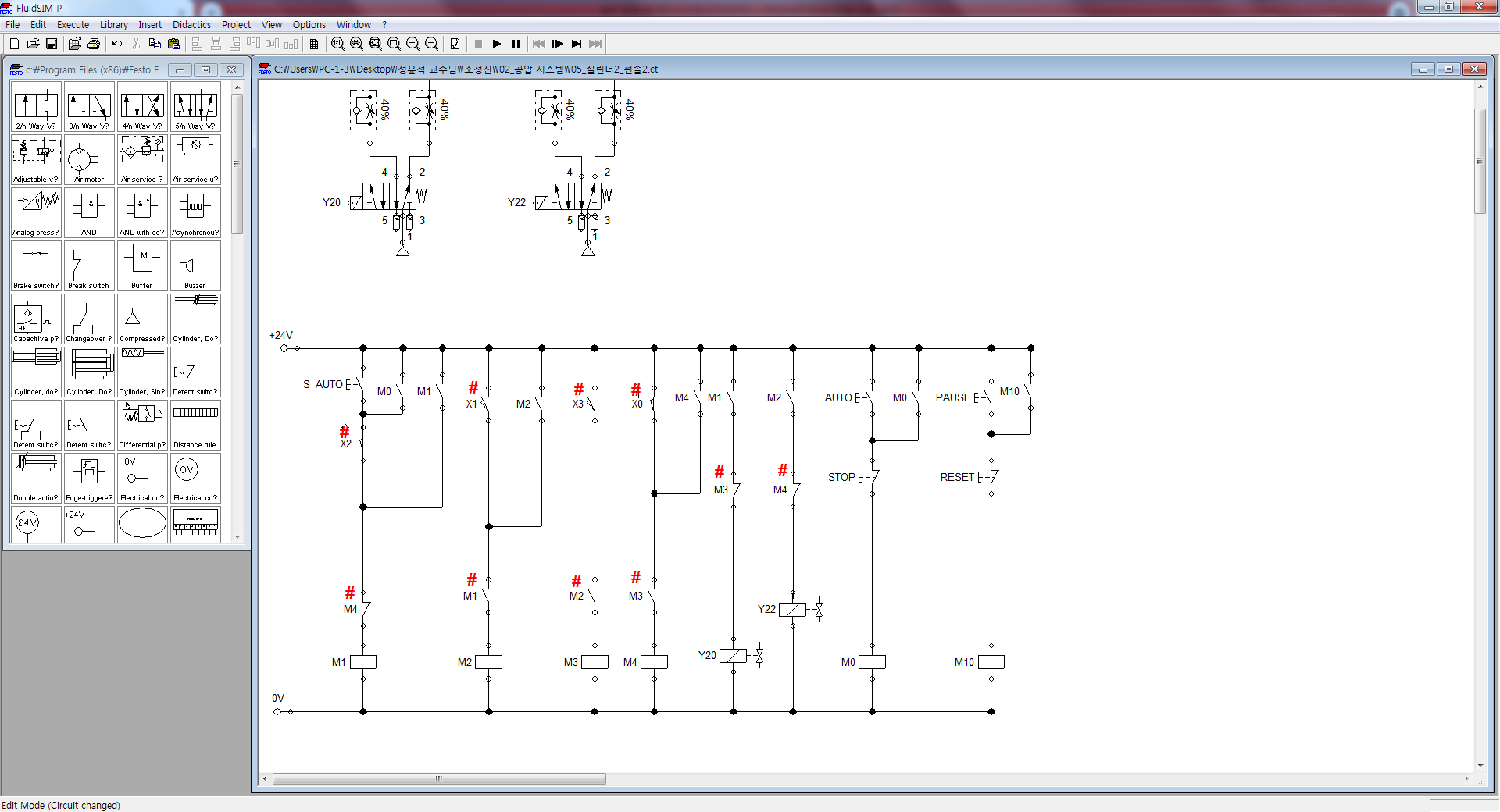
Task: Open the Options menu
Action: (x=309, y=24)
